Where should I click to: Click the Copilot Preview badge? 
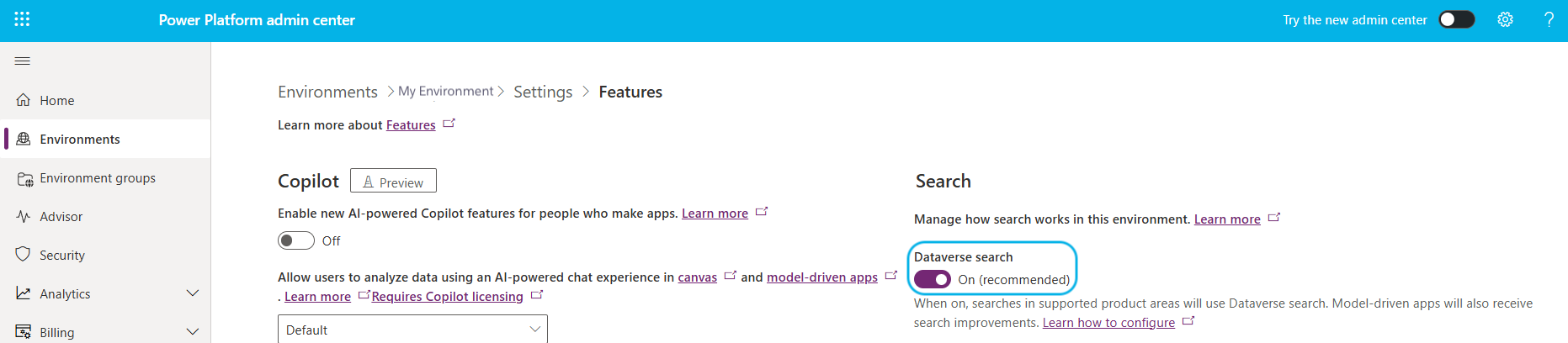[393, 181]
